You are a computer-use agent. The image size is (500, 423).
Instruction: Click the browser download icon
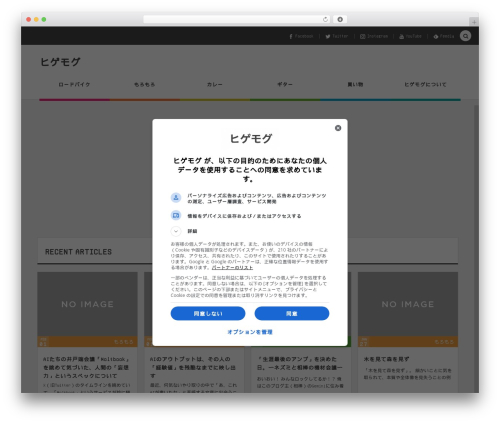click(340, 19)
